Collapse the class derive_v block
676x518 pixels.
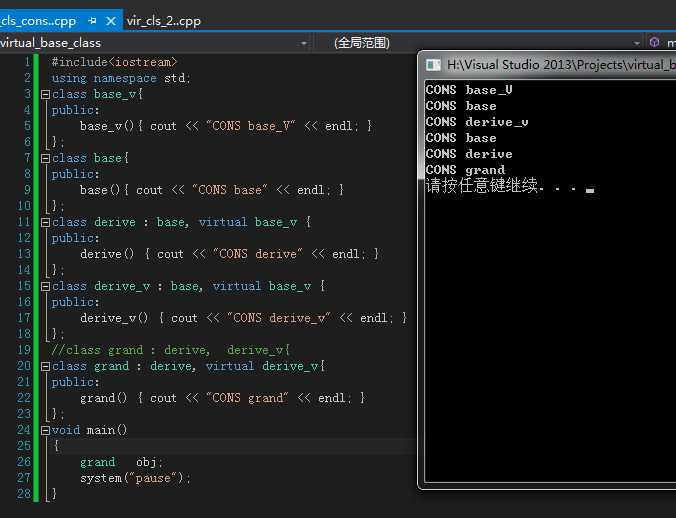[45, 286]
